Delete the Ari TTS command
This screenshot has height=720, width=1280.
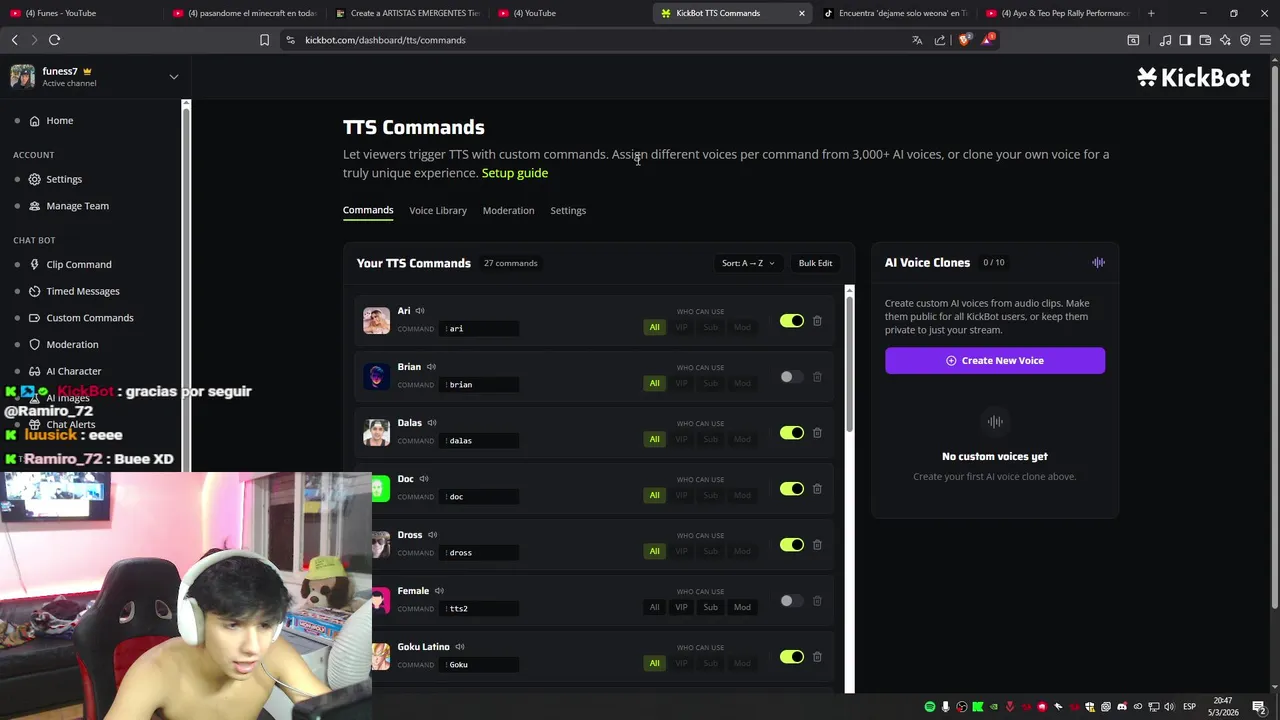click(x=817, y=321)
